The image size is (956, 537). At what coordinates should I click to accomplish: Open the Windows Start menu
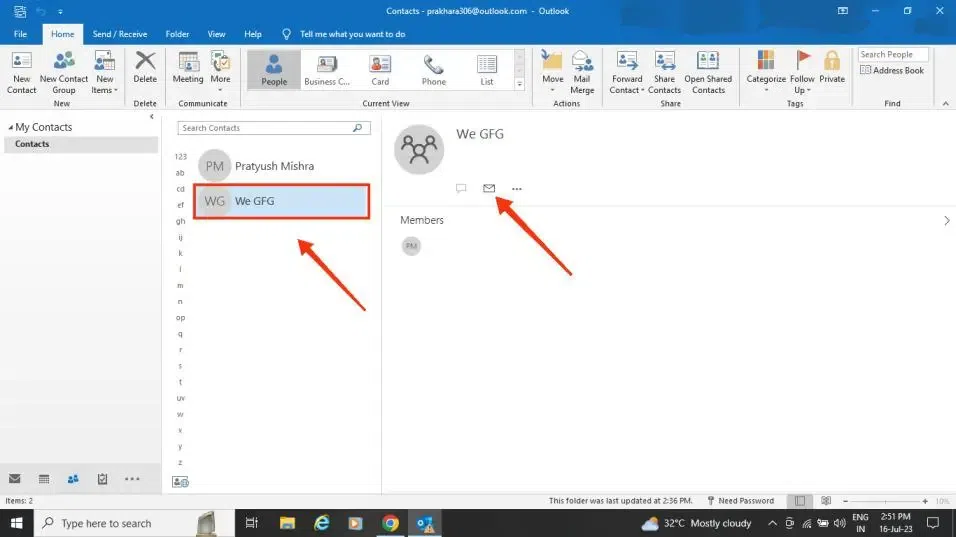[16, 524]
